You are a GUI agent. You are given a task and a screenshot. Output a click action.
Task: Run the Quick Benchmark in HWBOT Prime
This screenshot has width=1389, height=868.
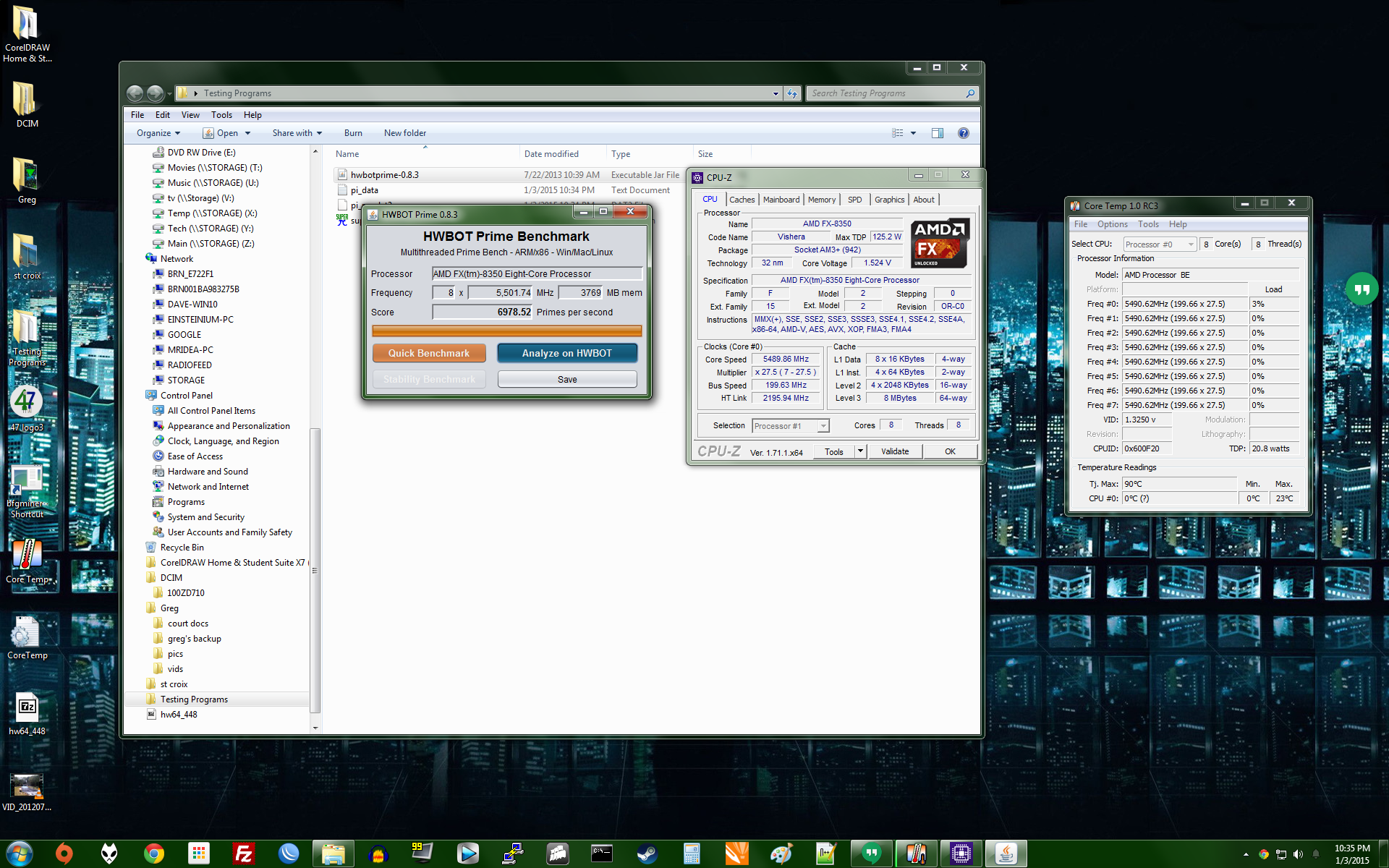pos(429,353)
